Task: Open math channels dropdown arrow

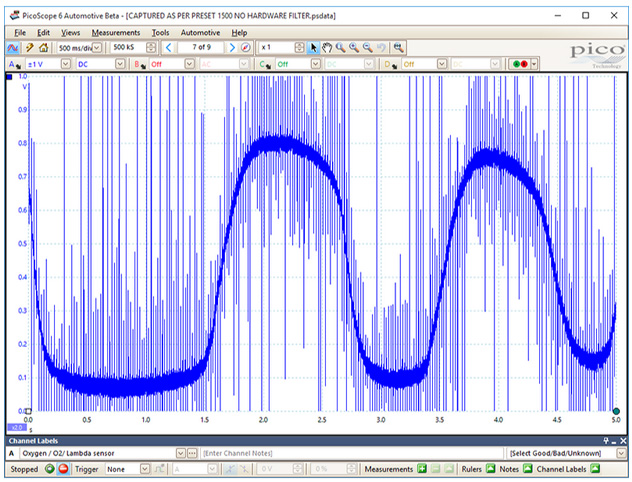Action: (x=534, y=64)
